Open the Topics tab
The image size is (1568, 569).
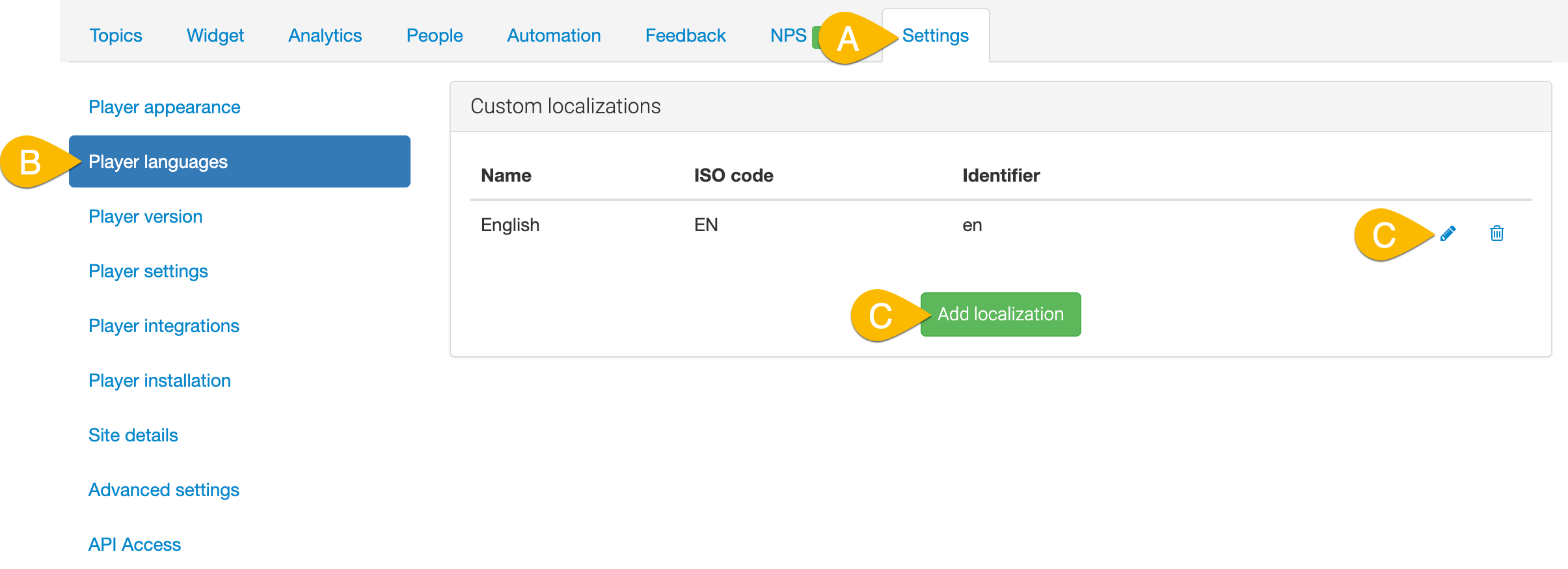(116, 36)
